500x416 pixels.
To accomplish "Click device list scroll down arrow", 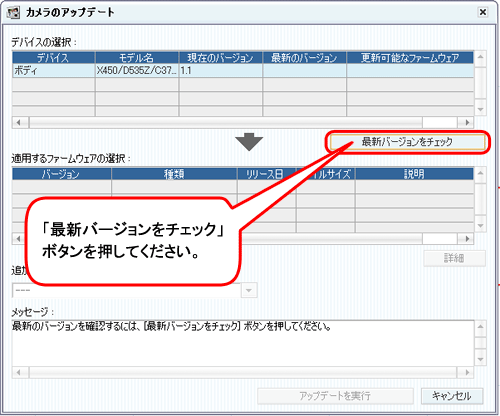I will (480, 109).
